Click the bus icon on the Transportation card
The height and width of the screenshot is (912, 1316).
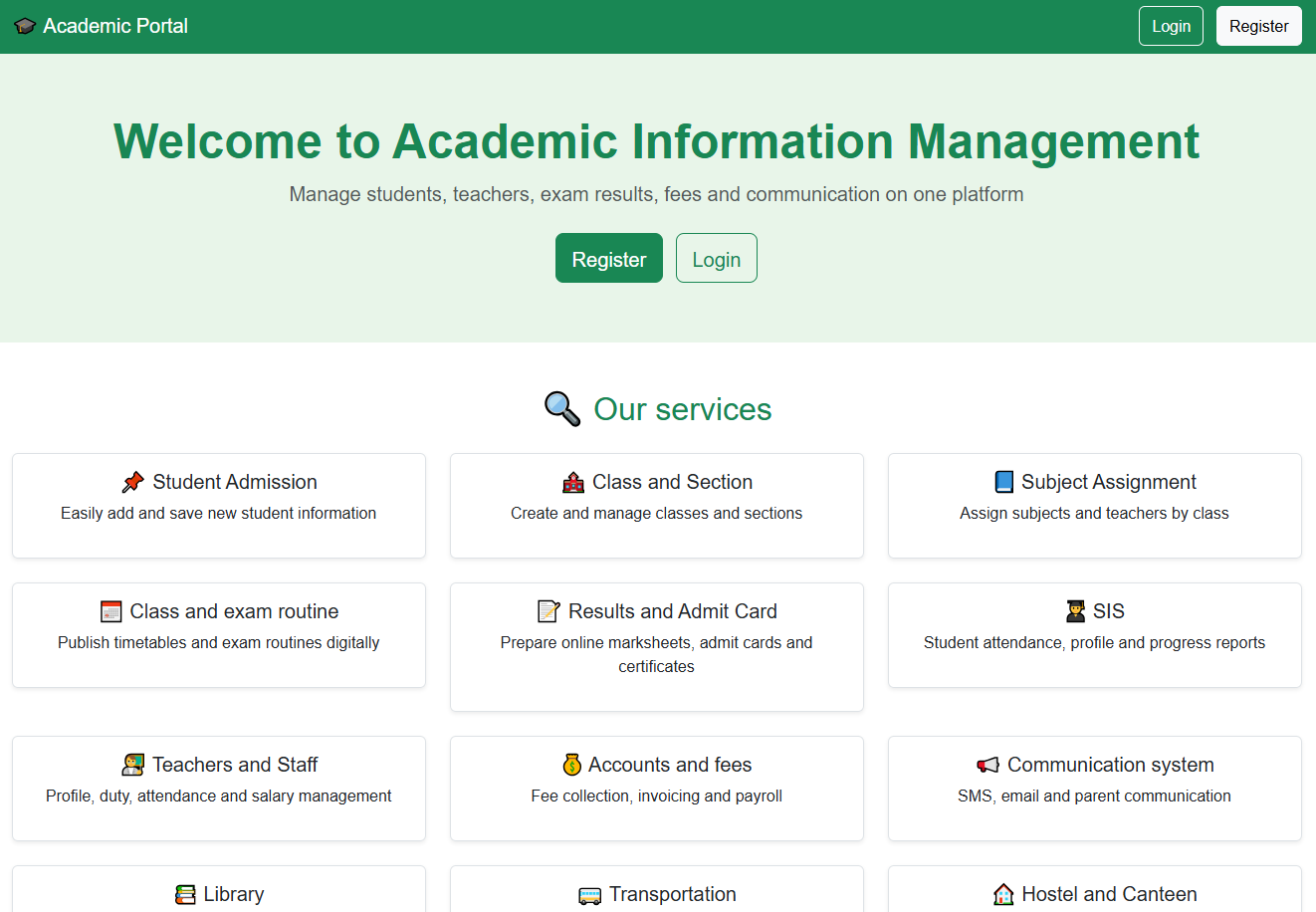point(590,894)
